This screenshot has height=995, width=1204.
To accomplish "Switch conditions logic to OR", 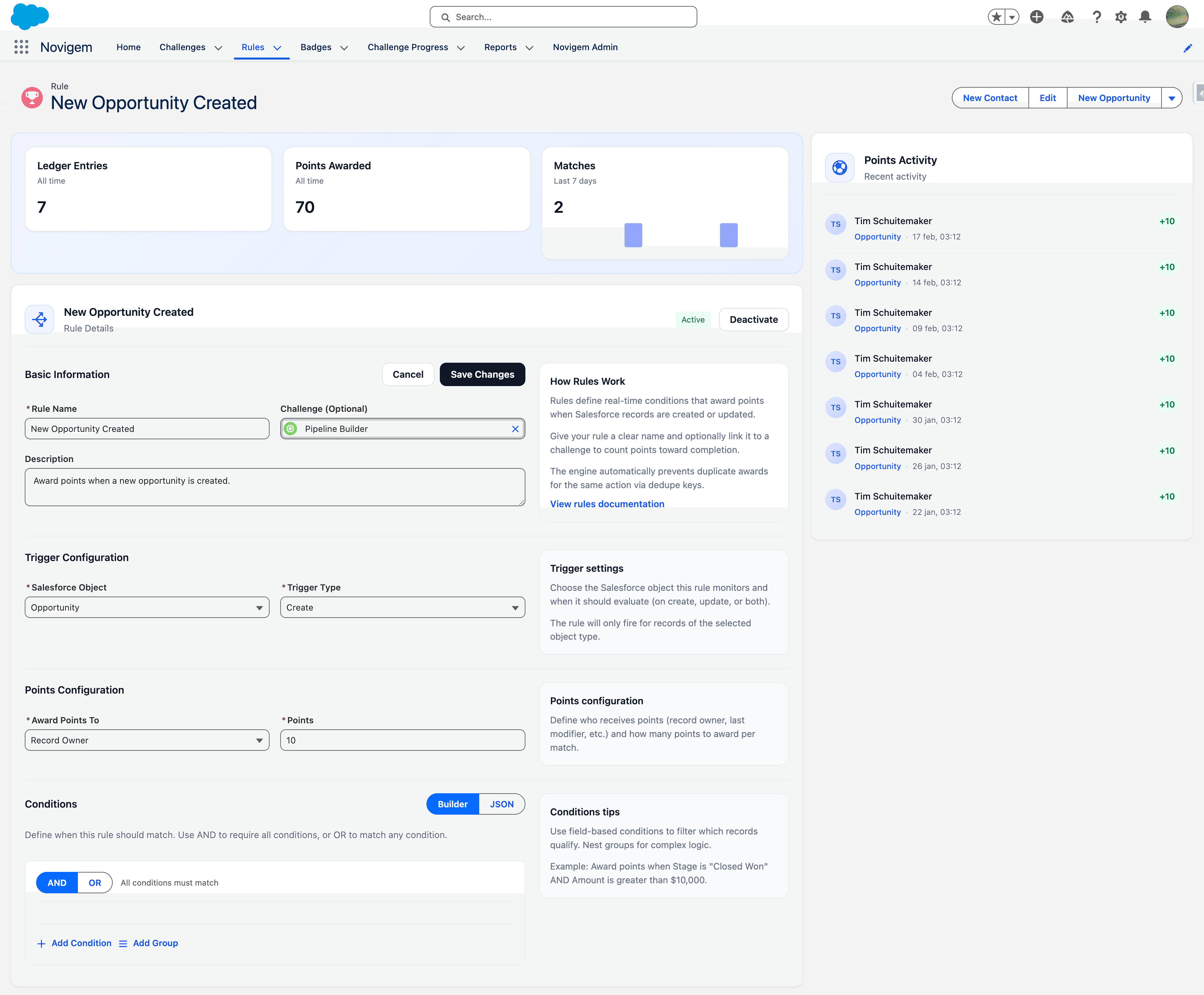I will (95, 883).
